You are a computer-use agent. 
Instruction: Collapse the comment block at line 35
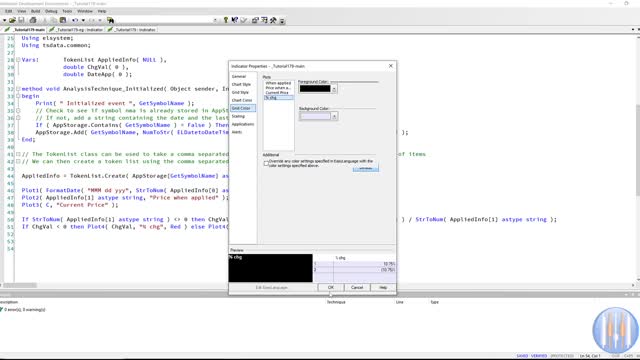tap(18, 111)
